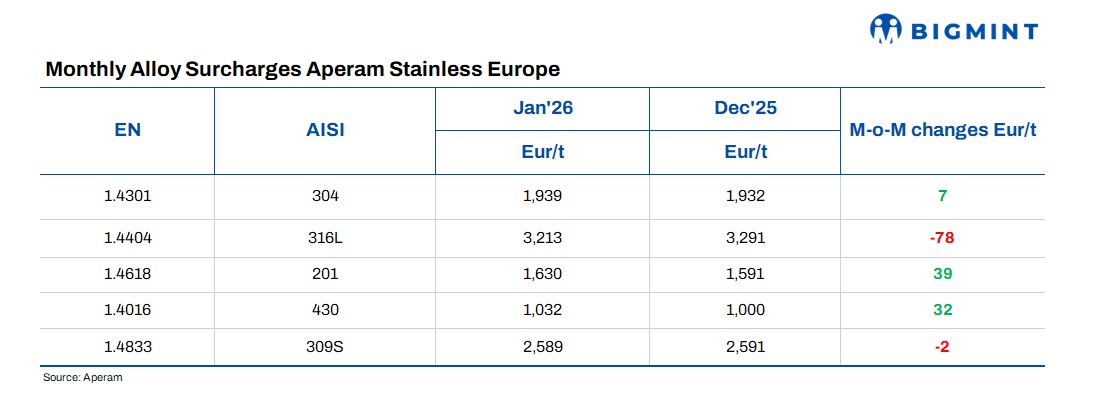Image resolution: width=1098 pixels, height=406 pixels.
Task: Click the AISI column header
Action: pos(325,131)
